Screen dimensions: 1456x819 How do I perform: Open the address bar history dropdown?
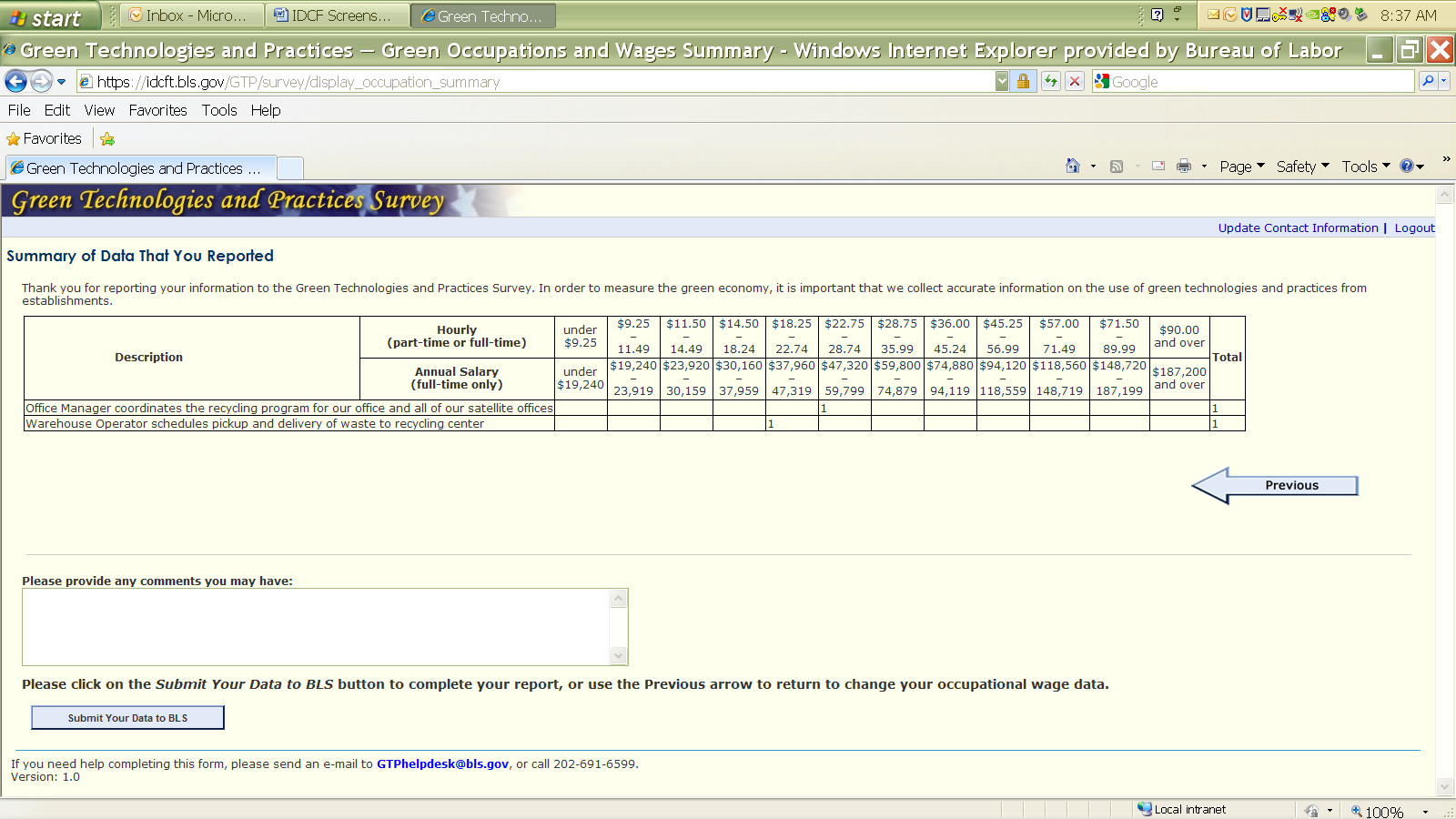pyautogui.click(x=1002, y=82)
